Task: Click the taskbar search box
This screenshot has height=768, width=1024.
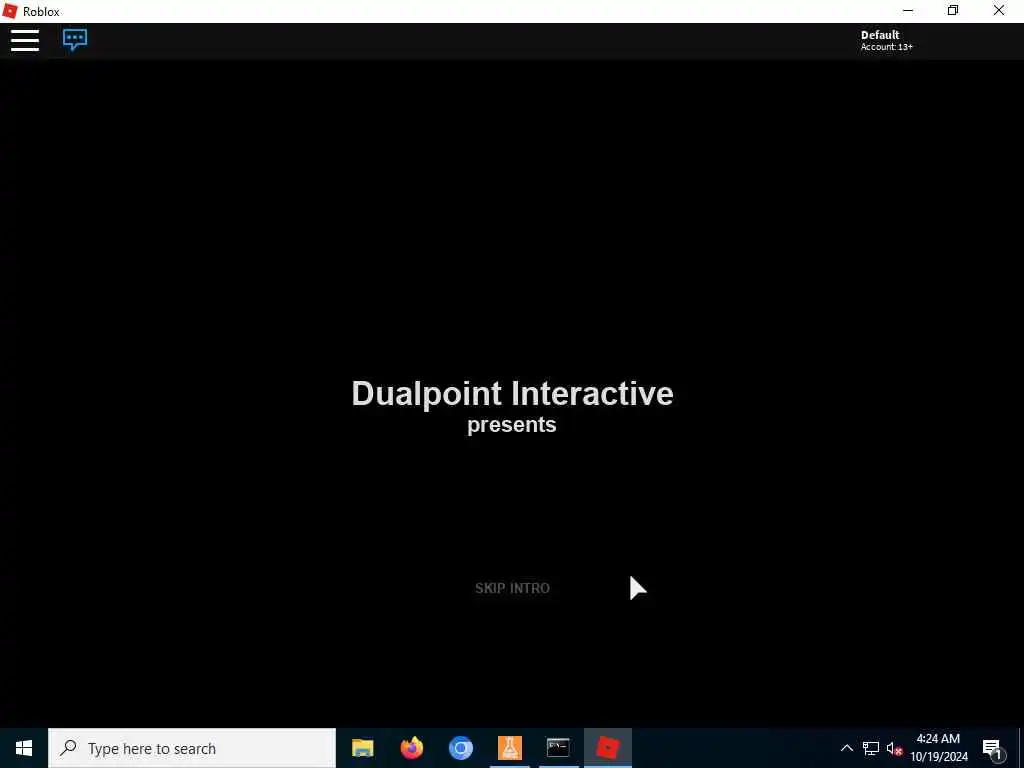Action: pos(192,748)
